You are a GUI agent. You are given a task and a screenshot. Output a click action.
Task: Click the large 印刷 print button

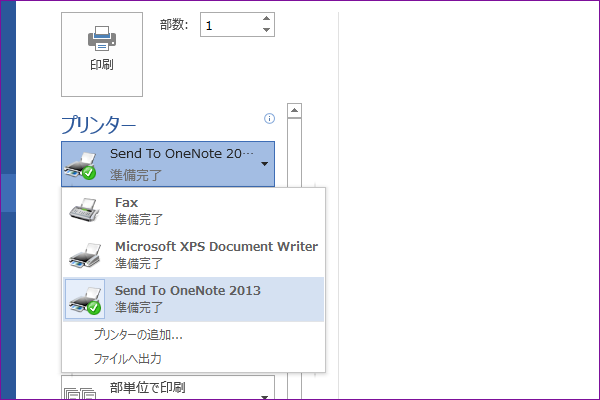[102, 54]
